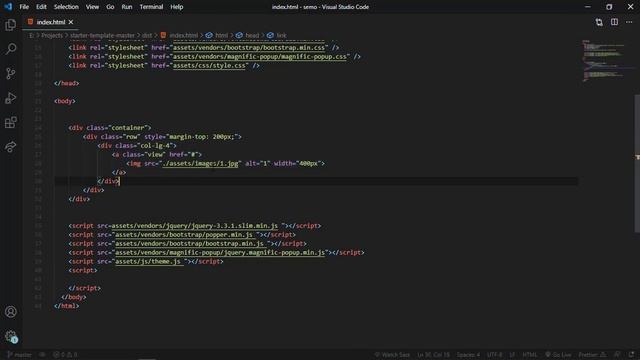Click the feedback icon in status bar
This screenshot has width=640, height=360.
[x=617, y=355]
